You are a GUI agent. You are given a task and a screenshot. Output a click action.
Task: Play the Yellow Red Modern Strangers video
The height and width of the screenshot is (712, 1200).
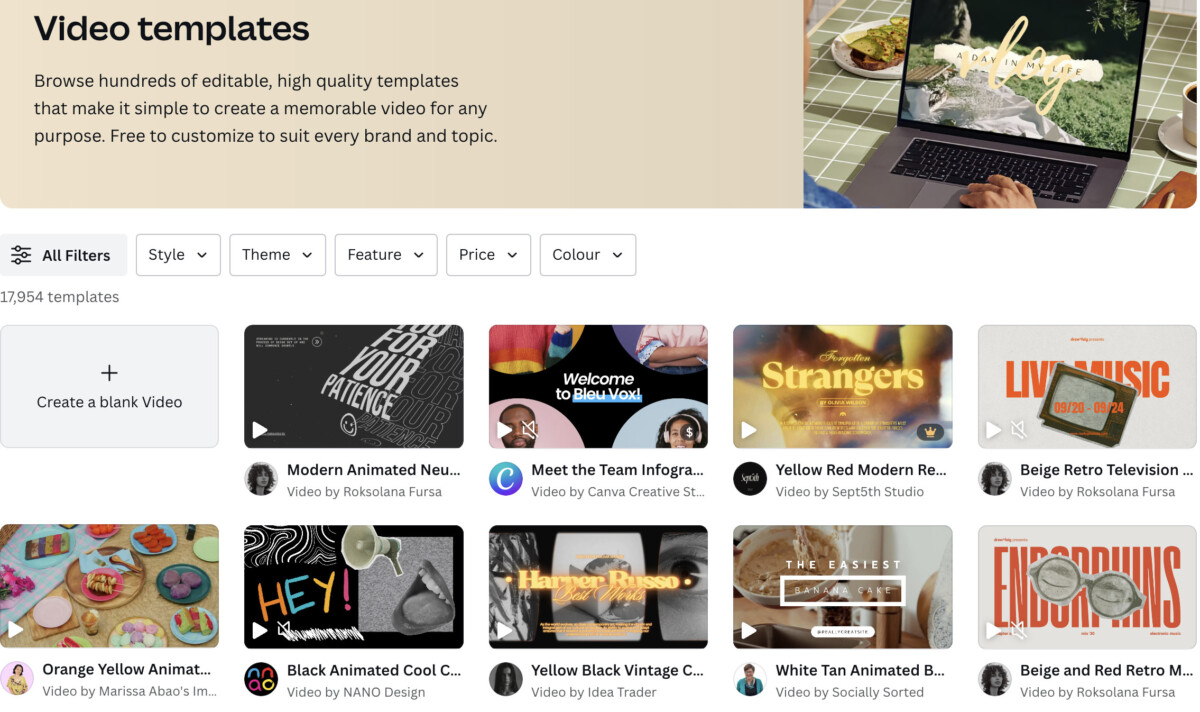point(749,430)
